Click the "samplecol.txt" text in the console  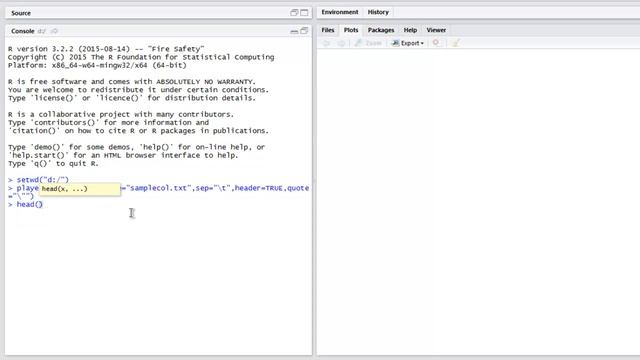coord(161,188)
